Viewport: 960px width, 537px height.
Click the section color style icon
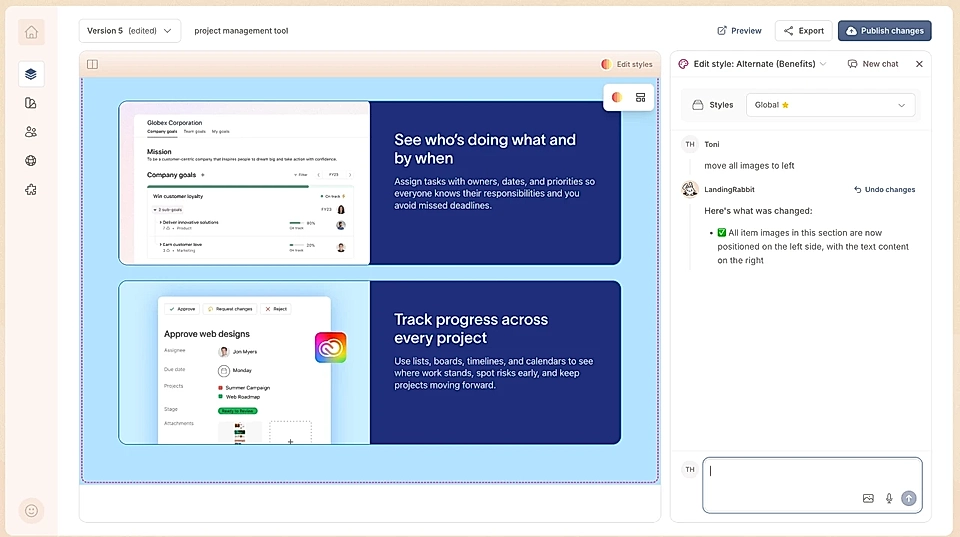(x=617, y=97)
